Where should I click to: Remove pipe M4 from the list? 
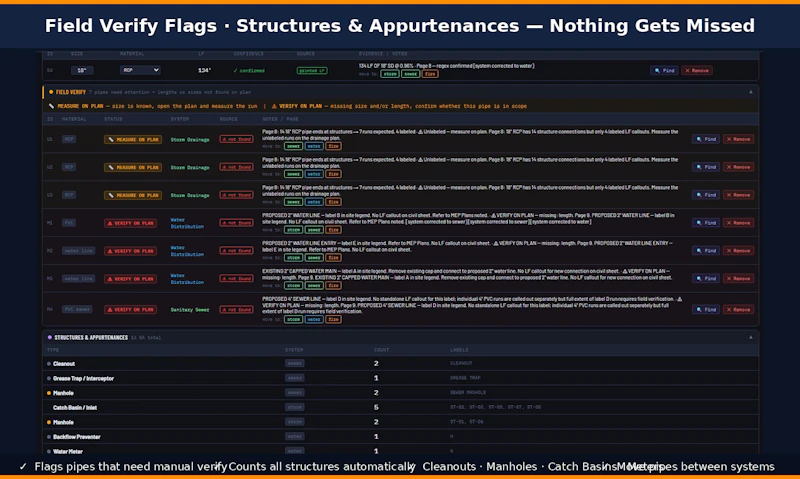click(x=738, y=310)
